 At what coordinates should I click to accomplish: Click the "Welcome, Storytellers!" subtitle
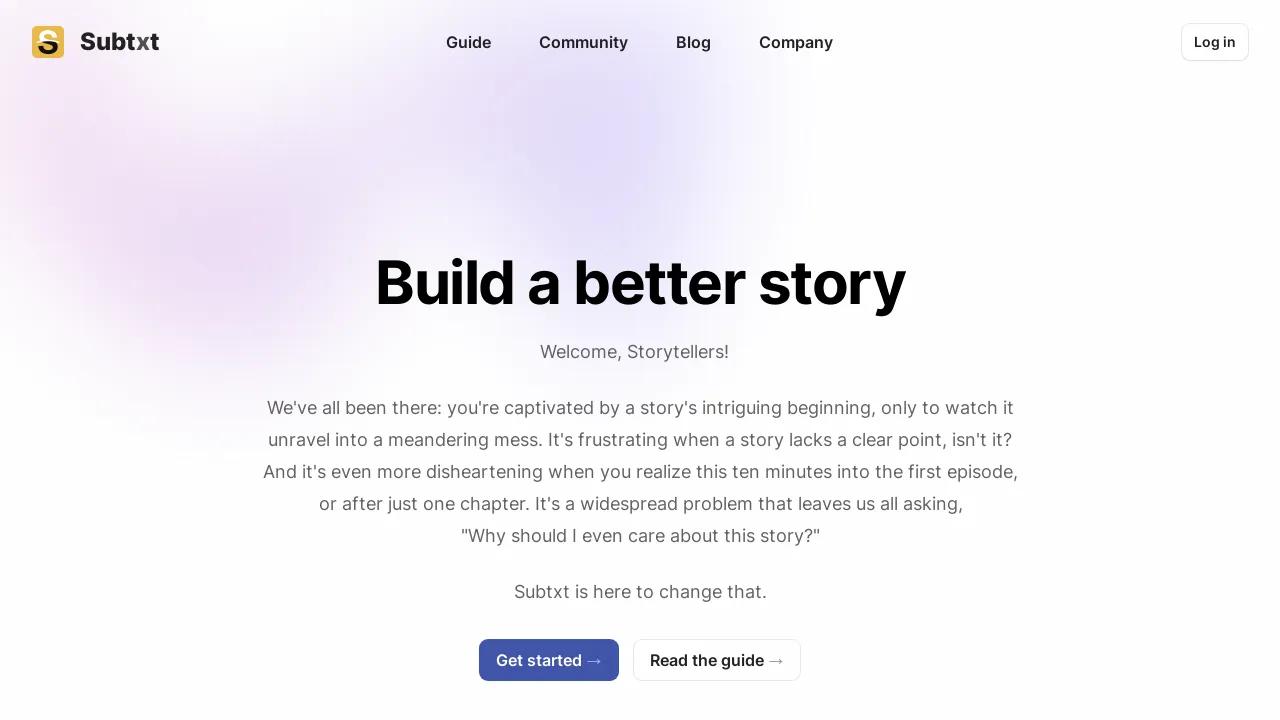(634, 352)
